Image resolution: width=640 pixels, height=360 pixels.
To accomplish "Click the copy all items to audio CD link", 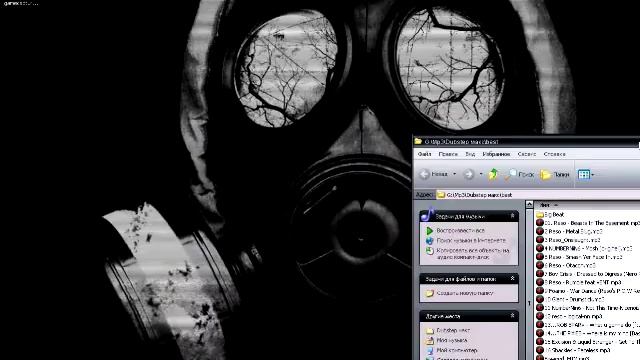I will coord(473,254).
